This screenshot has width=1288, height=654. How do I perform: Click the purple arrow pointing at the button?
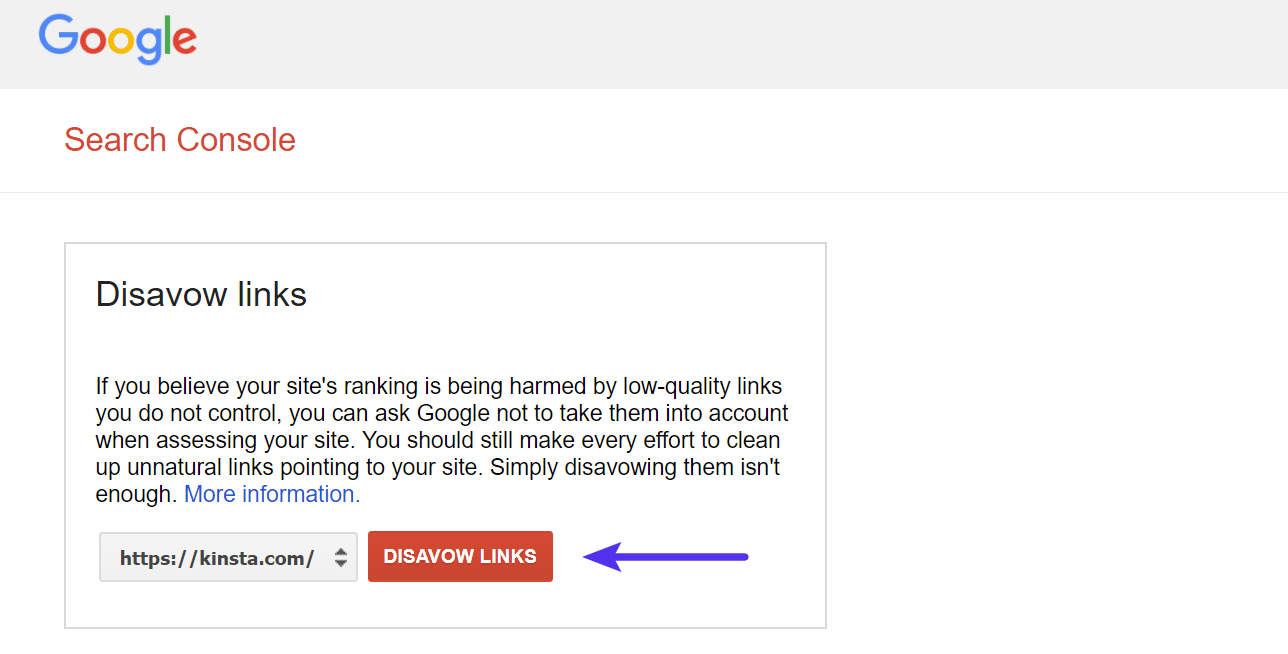point(665,557)
